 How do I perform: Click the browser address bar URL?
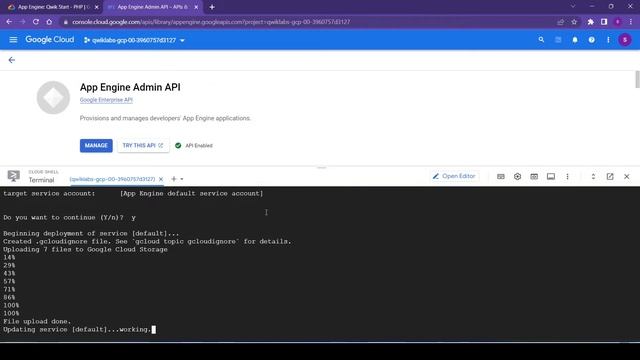click(211, 22)
